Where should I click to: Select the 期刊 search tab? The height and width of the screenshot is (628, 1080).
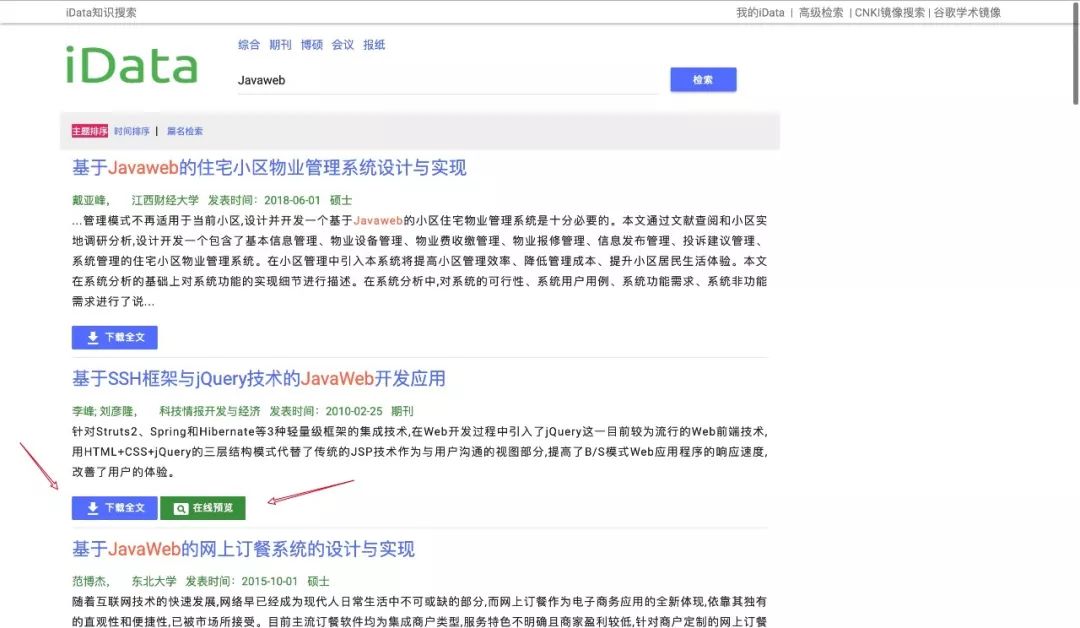(x=280, y=45)
